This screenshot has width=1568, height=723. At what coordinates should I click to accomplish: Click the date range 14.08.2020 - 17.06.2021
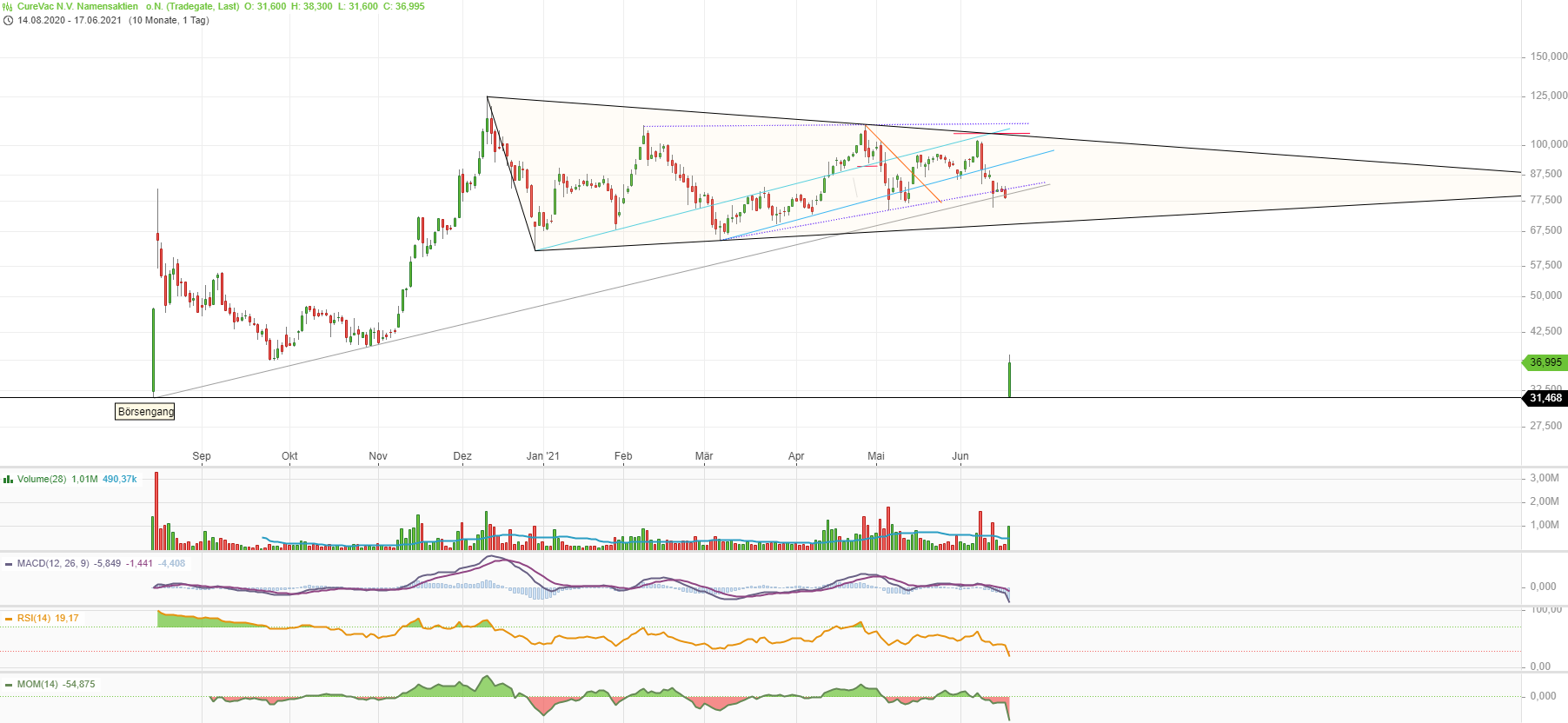pos(70,20)
